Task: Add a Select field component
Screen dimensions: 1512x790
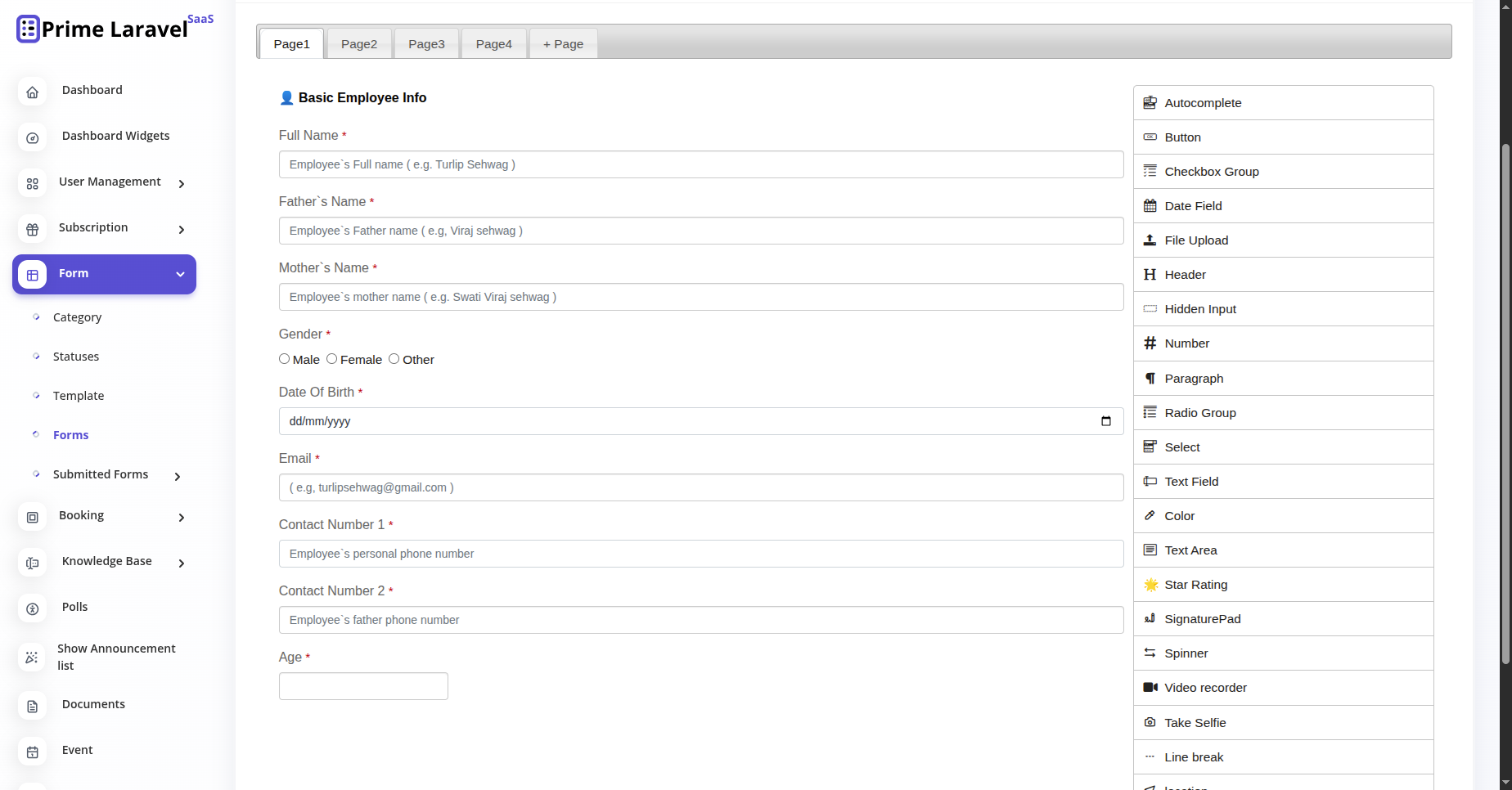Action: pyautogui.click(x=1283, y=447)
